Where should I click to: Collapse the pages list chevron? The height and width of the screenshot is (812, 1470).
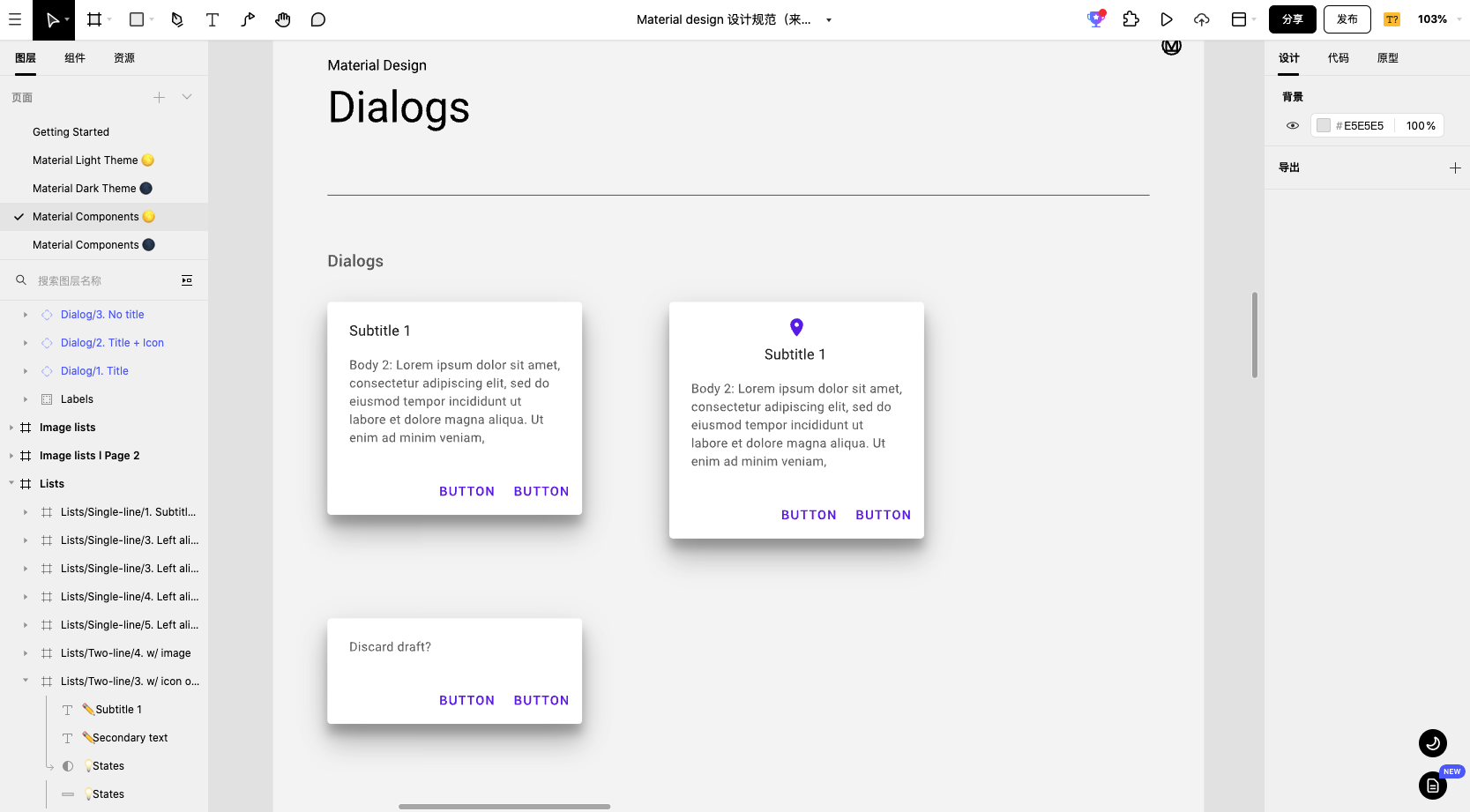(187, 97)
